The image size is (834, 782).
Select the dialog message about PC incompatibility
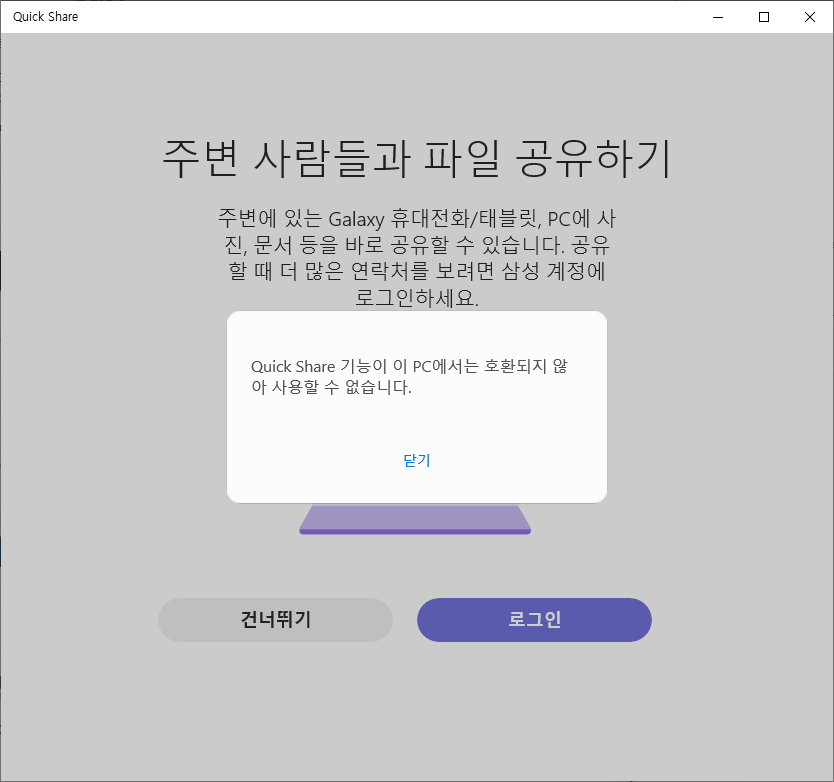[x=409, y=377]
